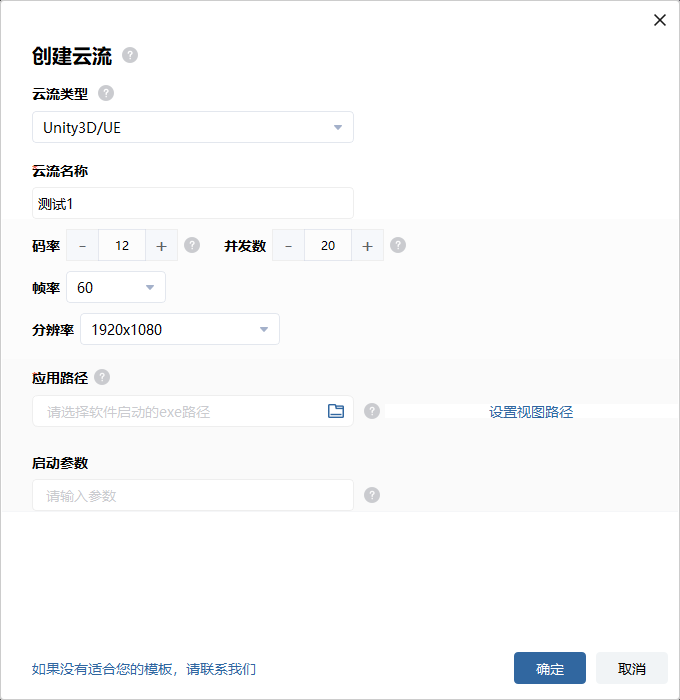Image resolution: width=680 pixels, height=700 pixels.
Task: Increase 并发数 with the plus button
Action: [367, 246]
